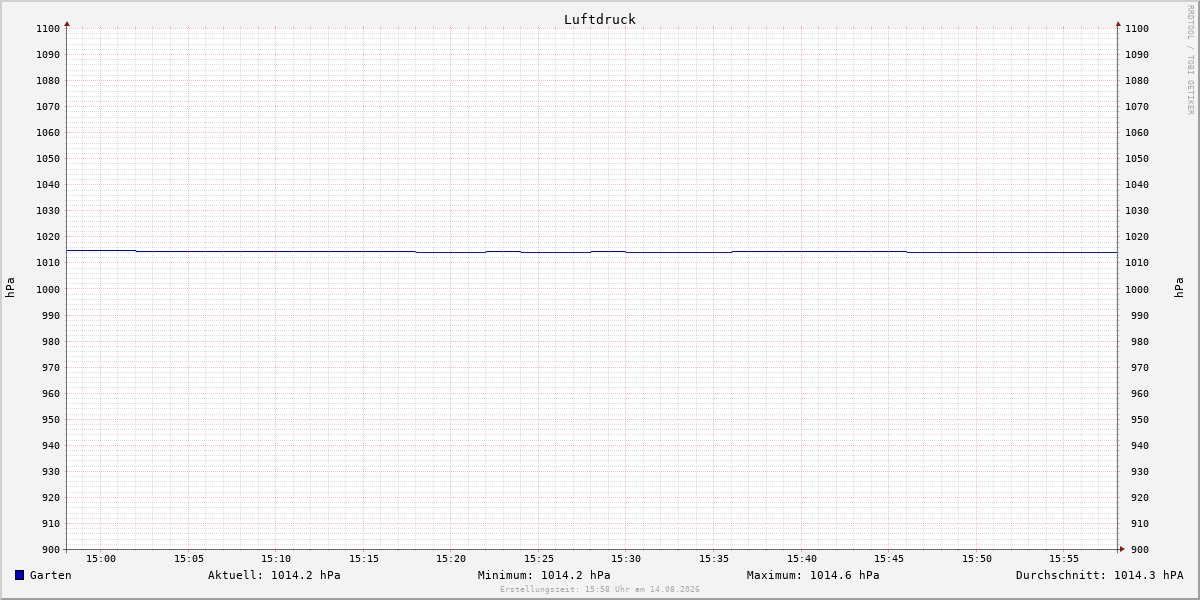Click the red arrow atop the left axis

(67, 23)
